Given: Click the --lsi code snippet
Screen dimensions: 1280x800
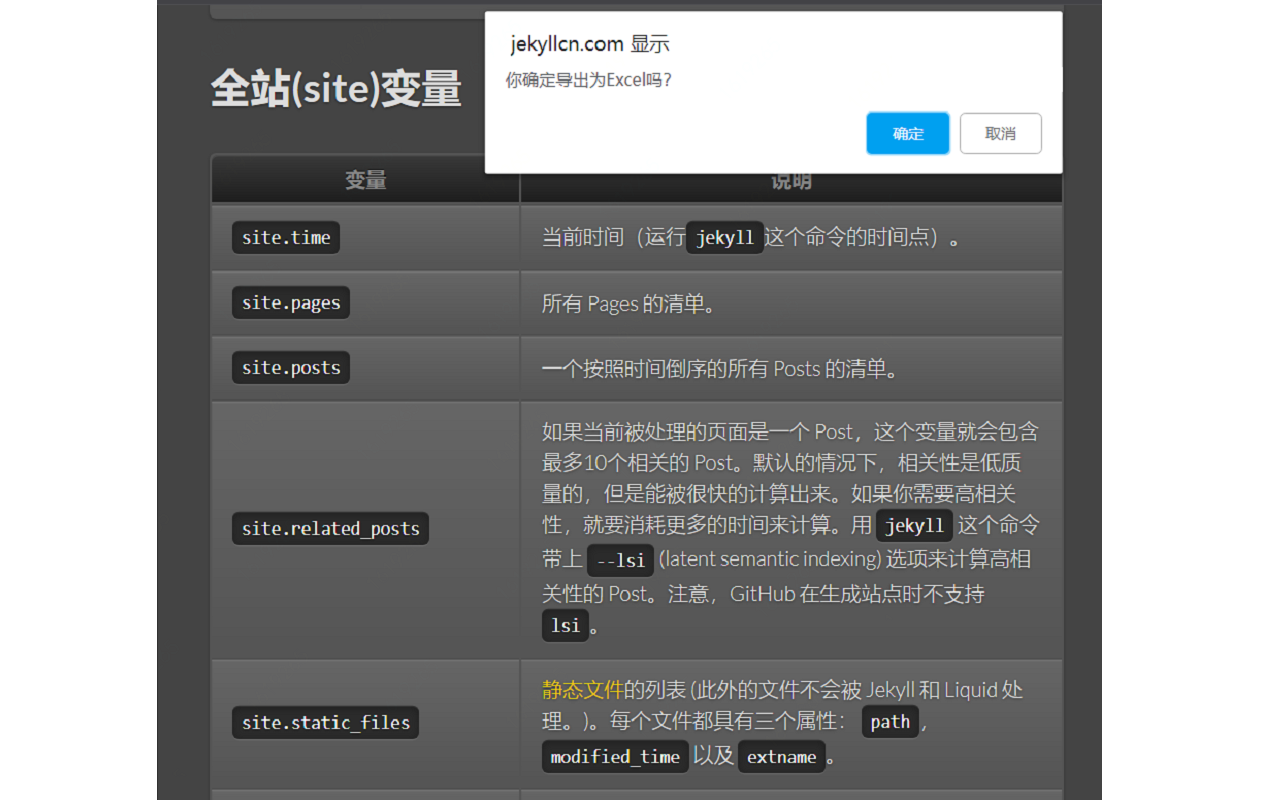Looking at the screenshot, I should pyautogui.click(x=620, y=560).
